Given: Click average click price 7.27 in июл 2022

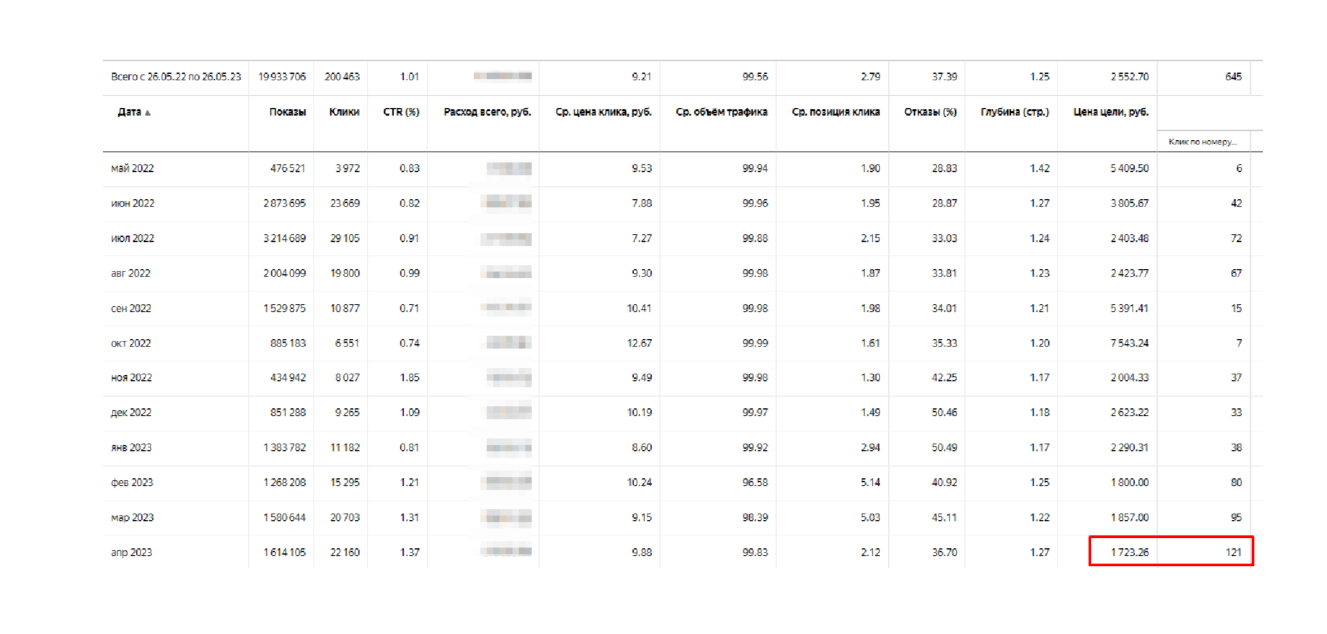Looking at the screenshot, I should pyautogui.click(x=643, y=238).
